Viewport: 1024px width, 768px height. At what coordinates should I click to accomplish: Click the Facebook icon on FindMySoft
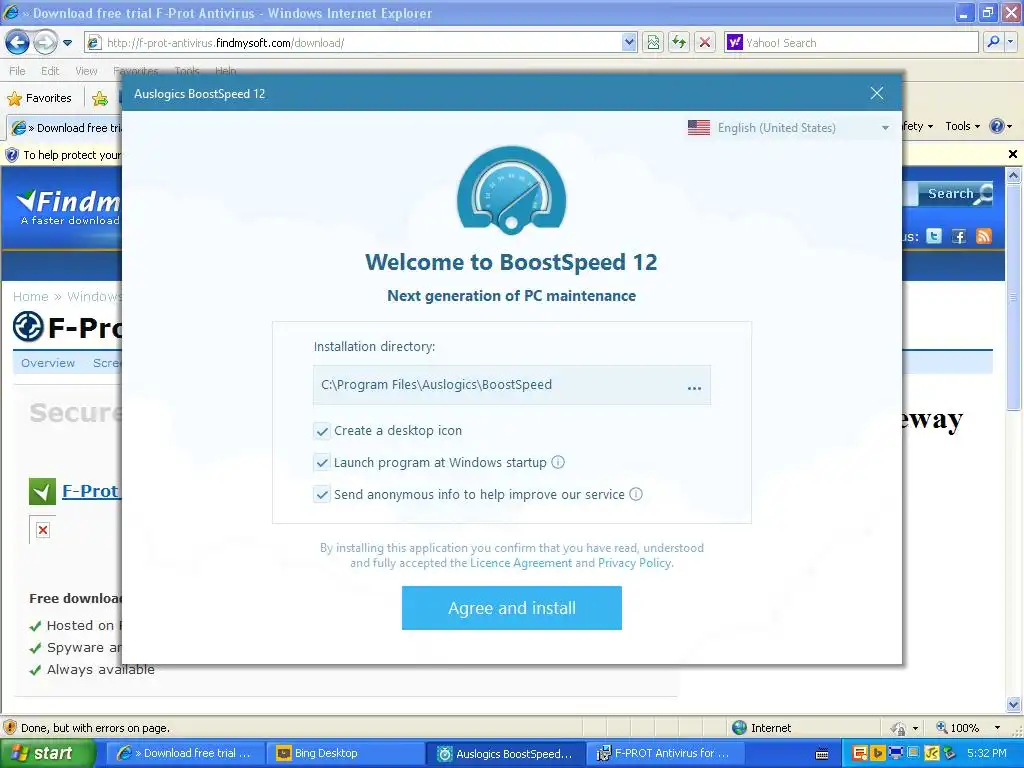tap(959, 236)
